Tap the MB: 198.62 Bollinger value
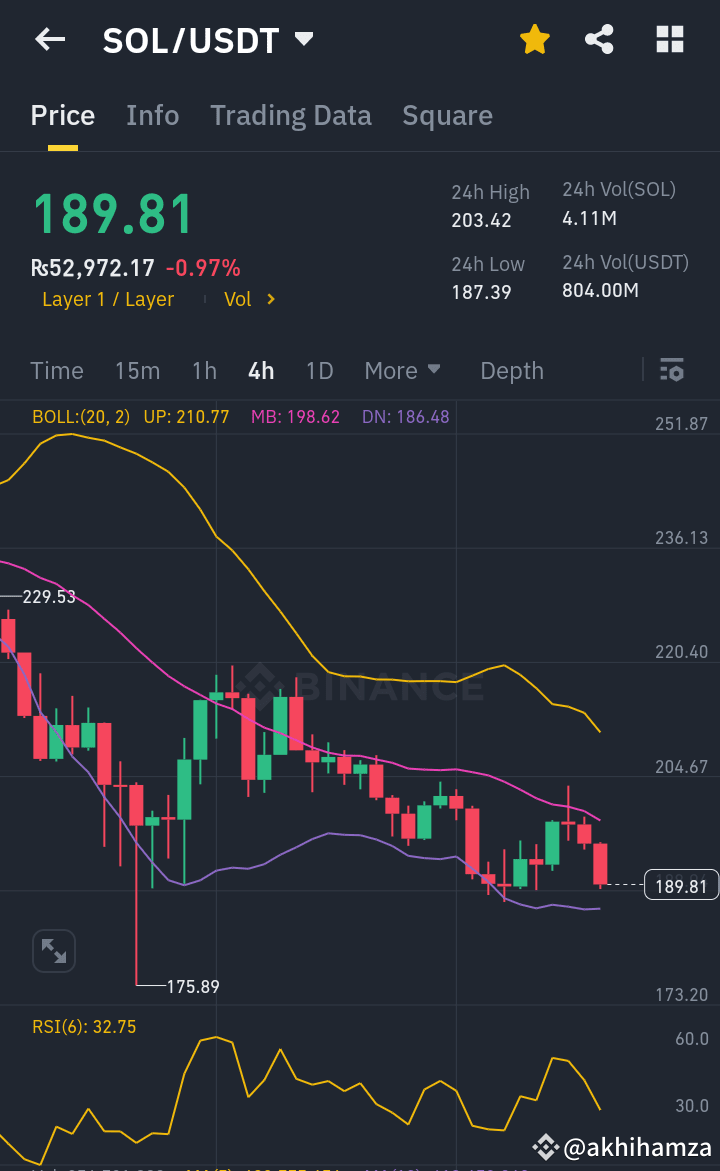The image size is (720, 1171). (295, 417)
